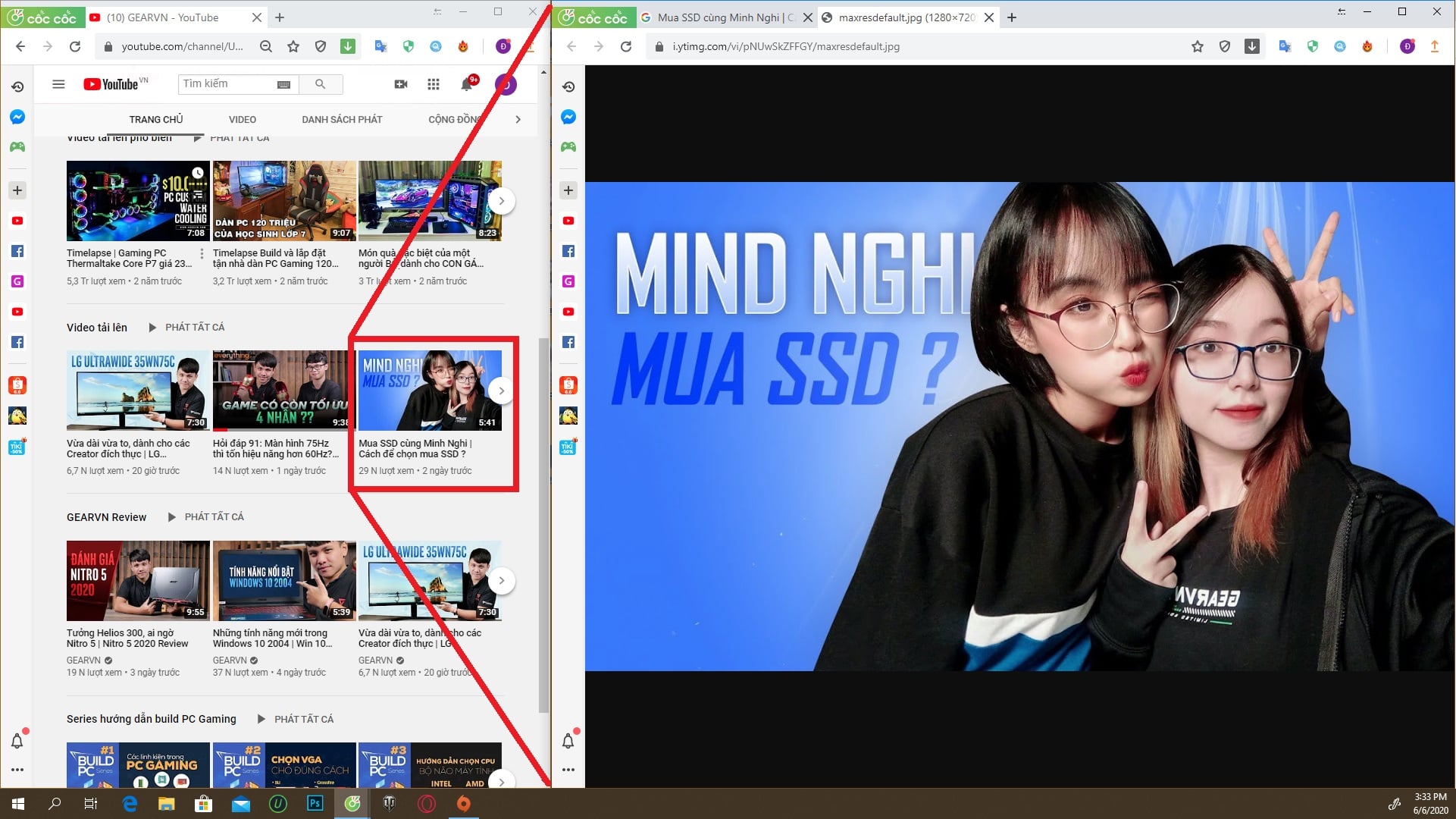Show next videos in Video tải lên row
This screenshot has width=1456, height=819.
(501, 391)
